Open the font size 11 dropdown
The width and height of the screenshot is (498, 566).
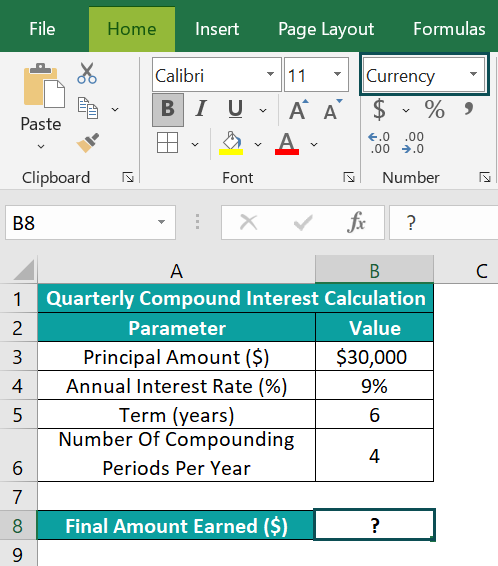click(337, 74)
